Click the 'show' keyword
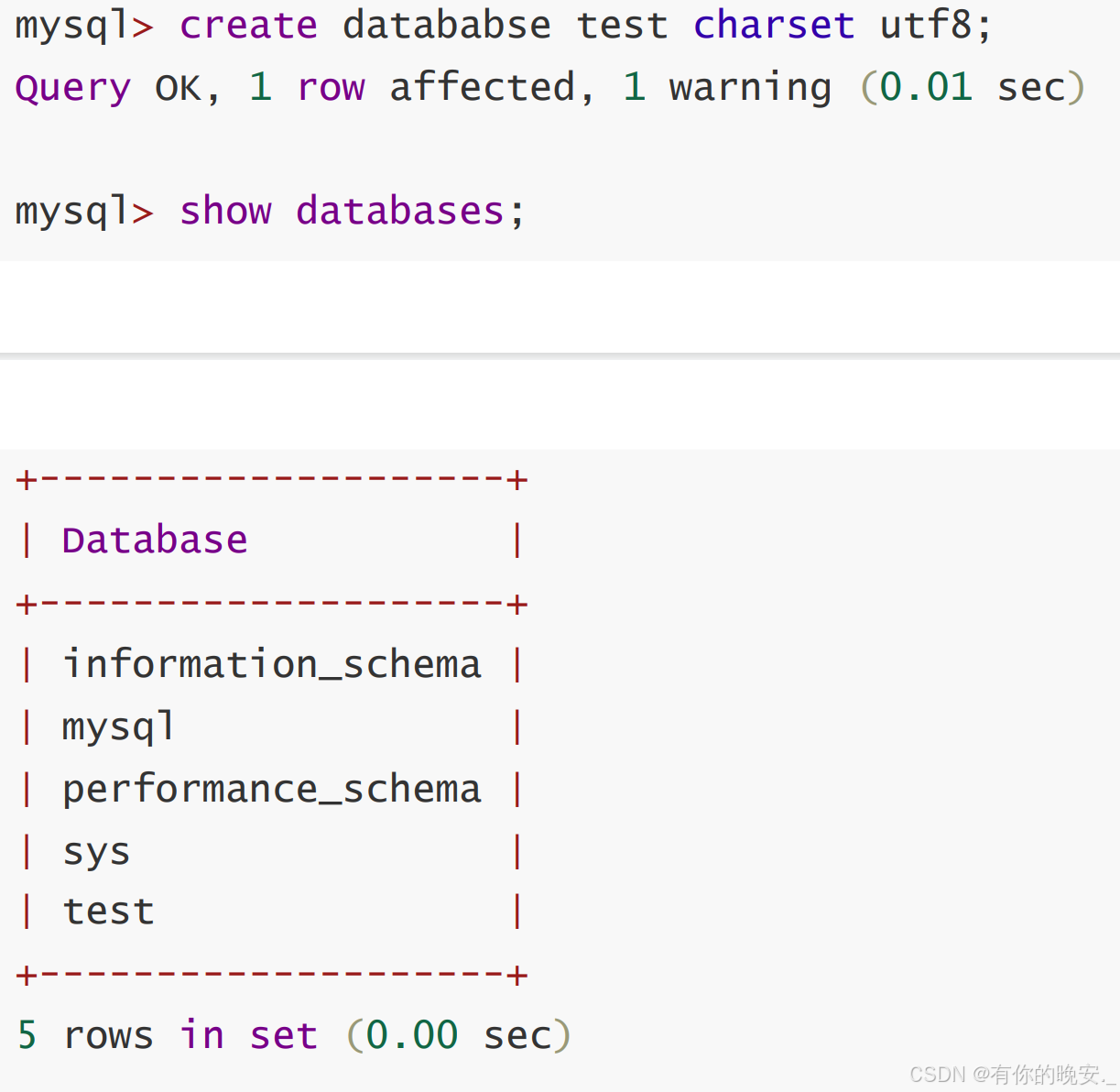1120x1092 pixels. 225,212
